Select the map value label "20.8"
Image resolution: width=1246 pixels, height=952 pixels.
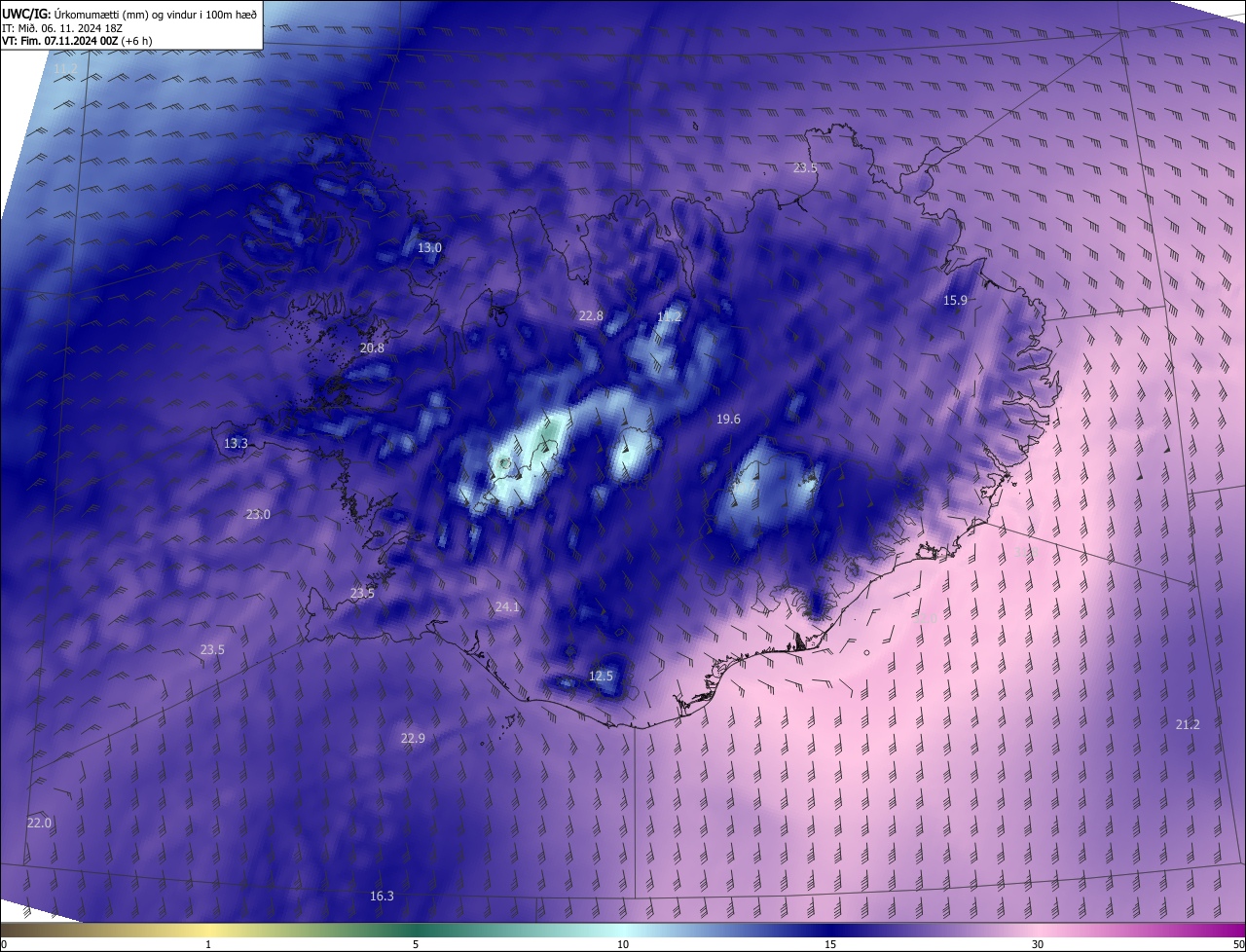tap(372, 348)
